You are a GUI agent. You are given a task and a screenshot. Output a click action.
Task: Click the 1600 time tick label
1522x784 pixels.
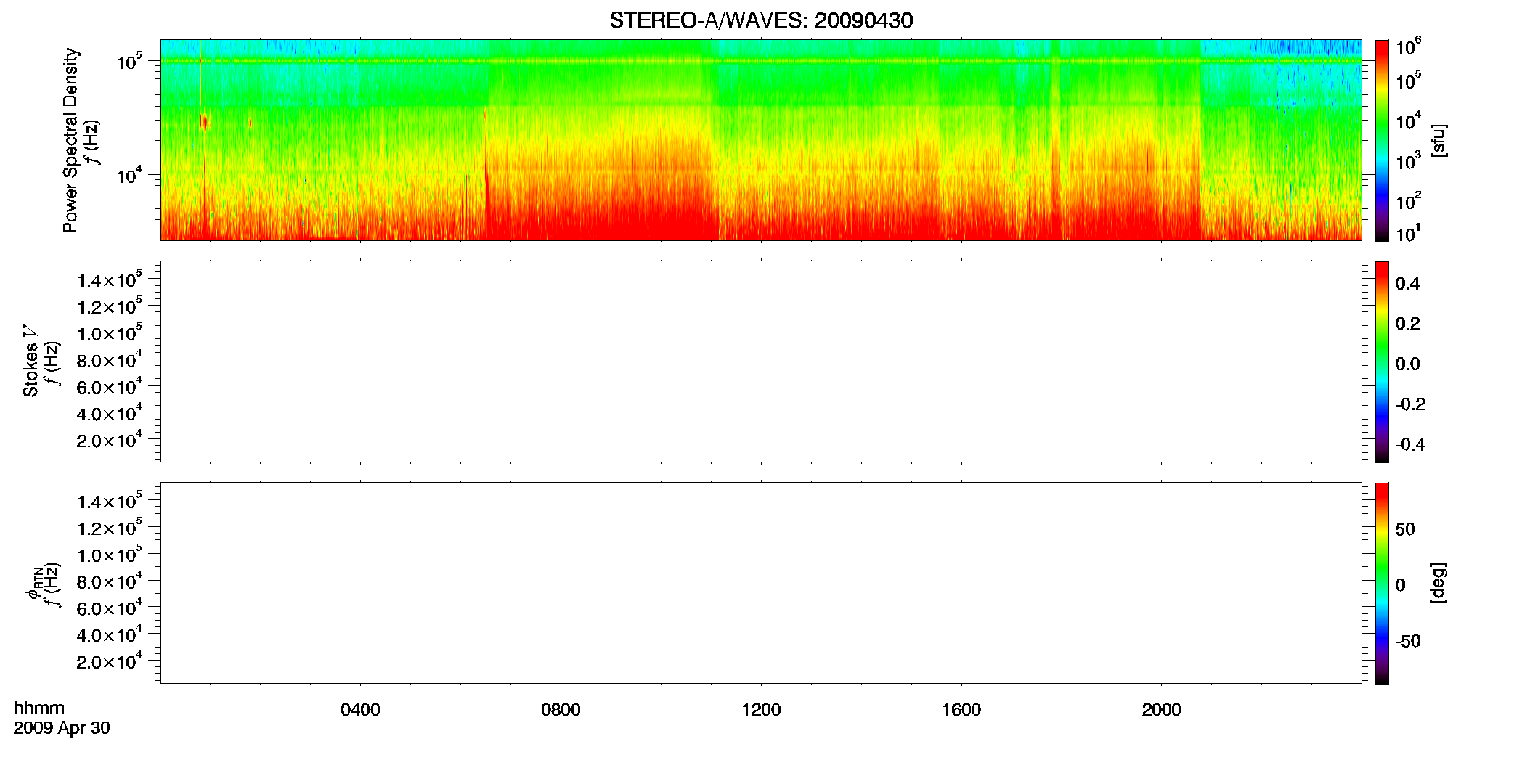pyautogui.click(x=961, y=710)
